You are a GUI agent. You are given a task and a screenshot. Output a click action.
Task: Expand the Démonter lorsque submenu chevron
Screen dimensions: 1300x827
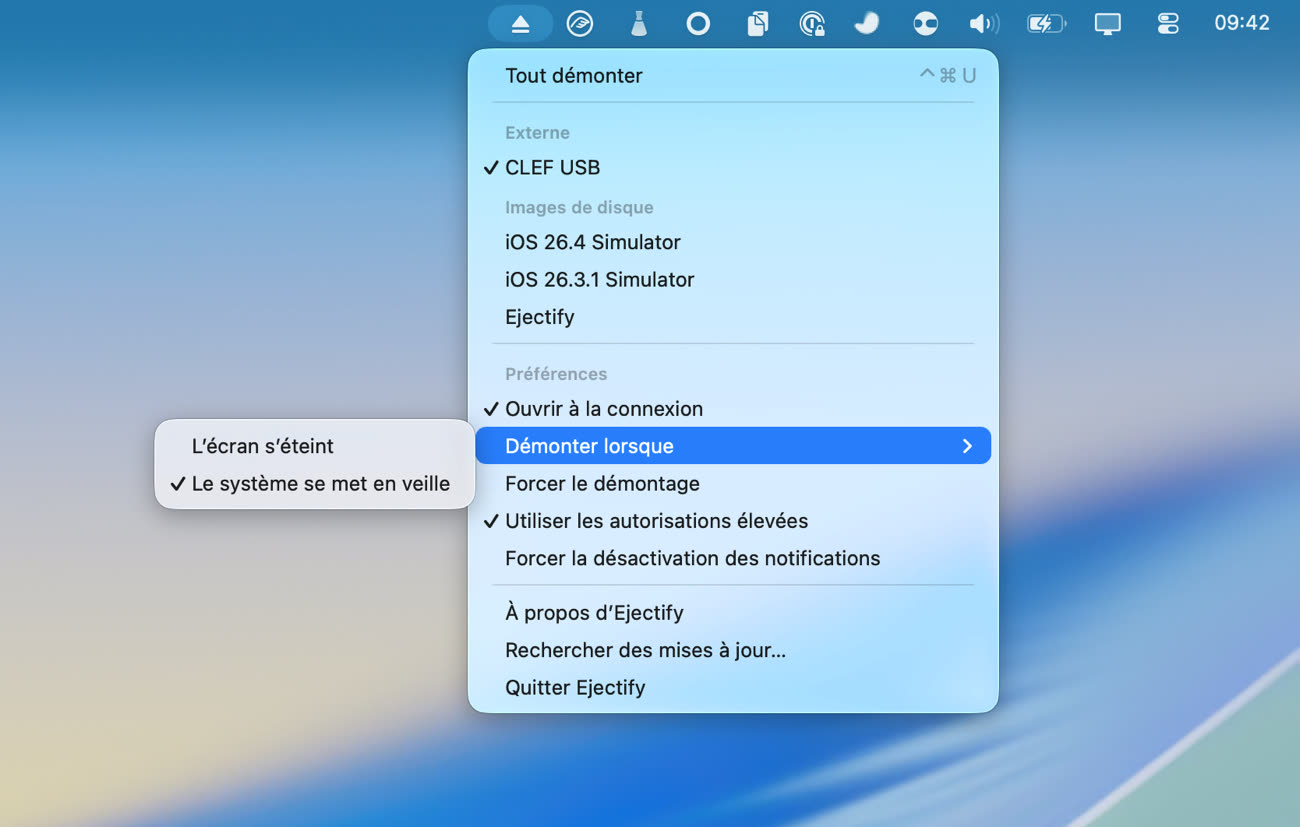pos(966,446)
